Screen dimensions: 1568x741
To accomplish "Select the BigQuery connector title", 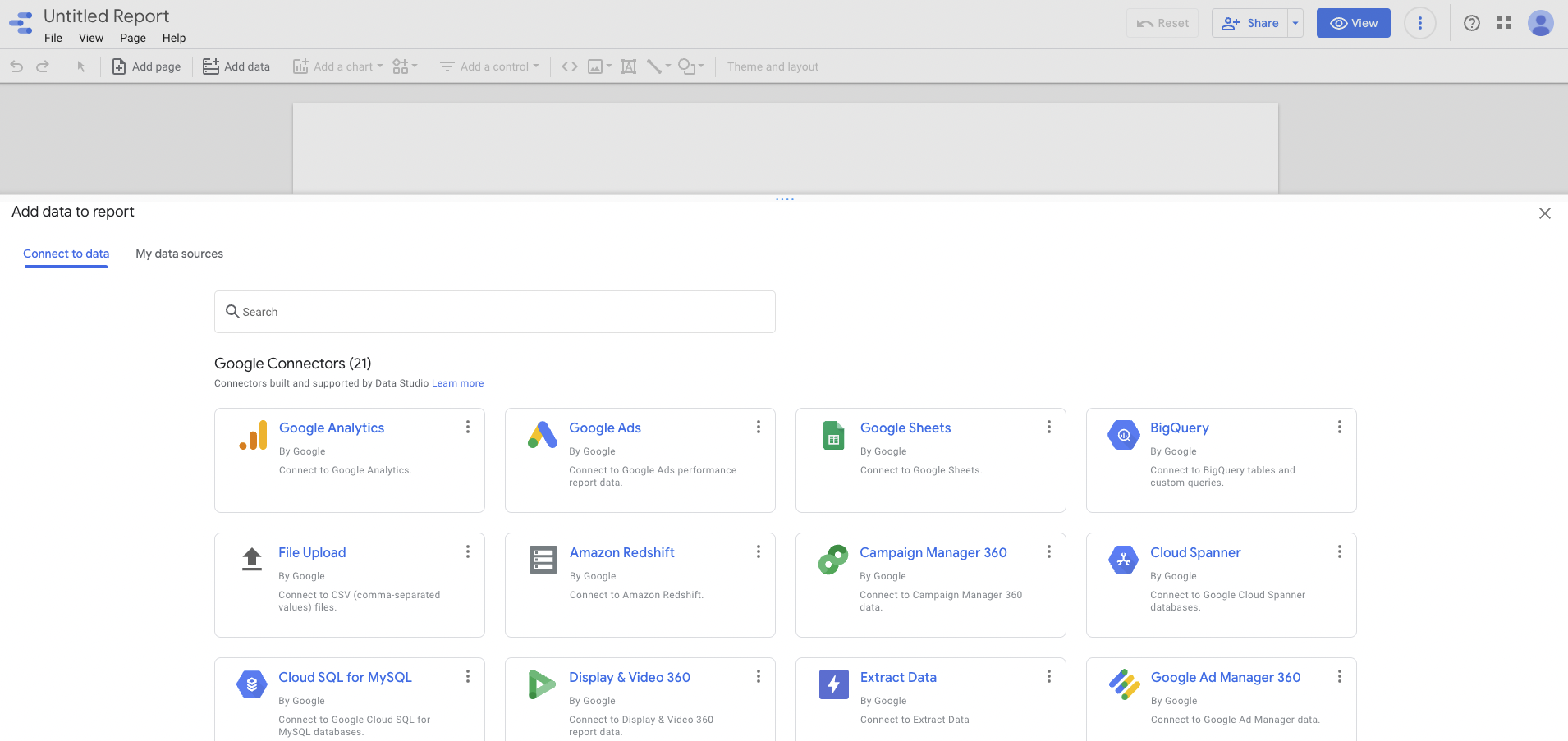I will (x=1180, y=428).
